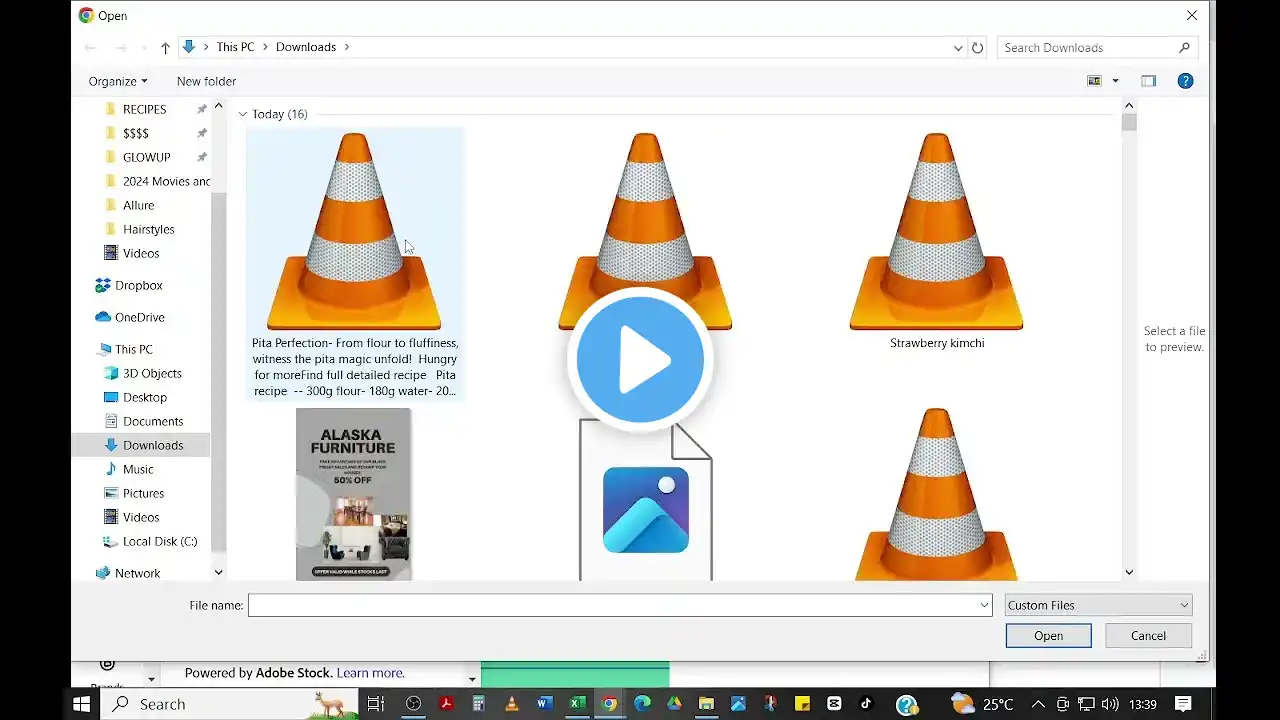Click This PC in the address bar

coord(235,47)
